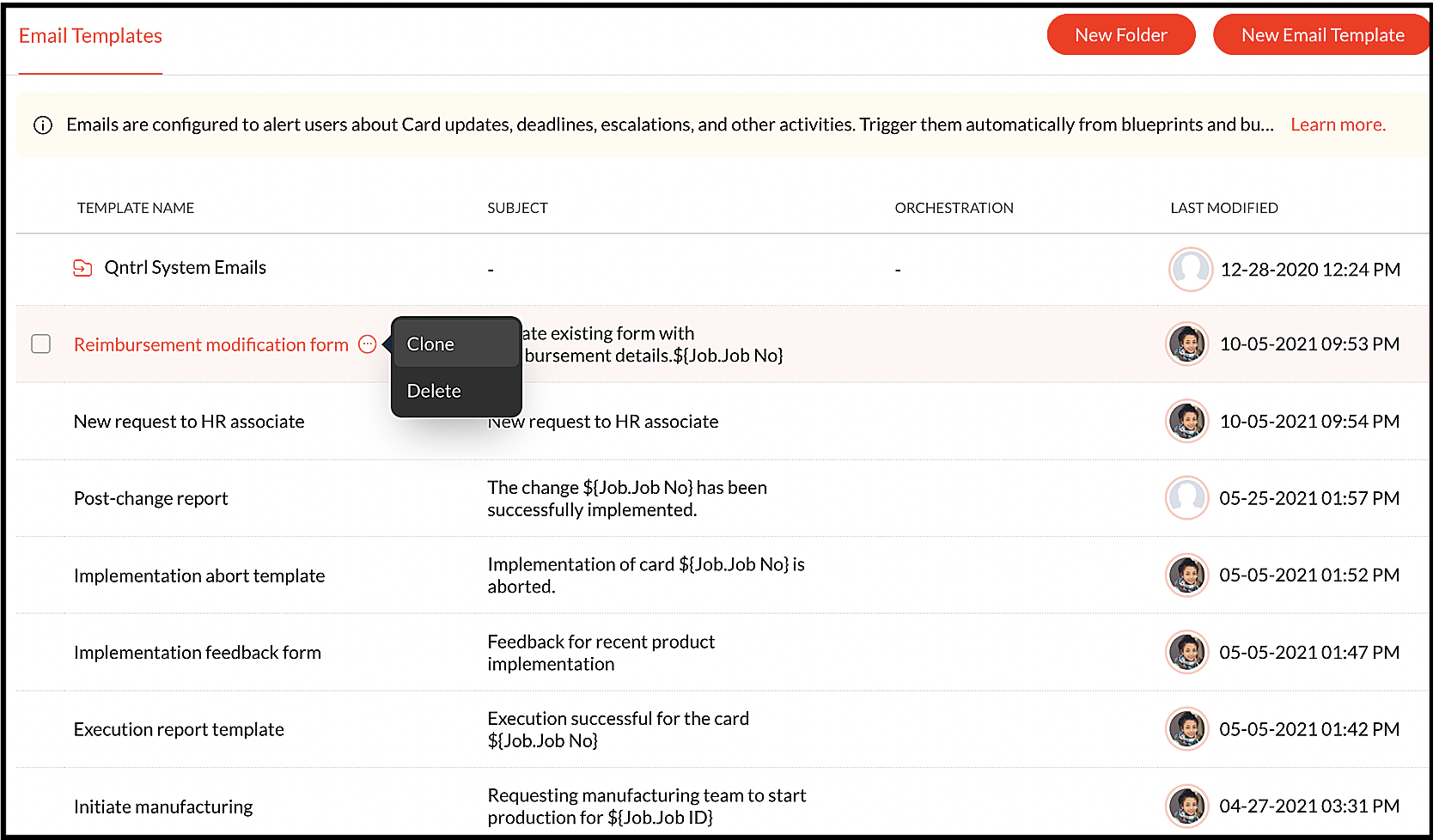Open the Qntrl System Emails folder icon
The width and height of the screenshot is (1433, 840).
[82, 267]
